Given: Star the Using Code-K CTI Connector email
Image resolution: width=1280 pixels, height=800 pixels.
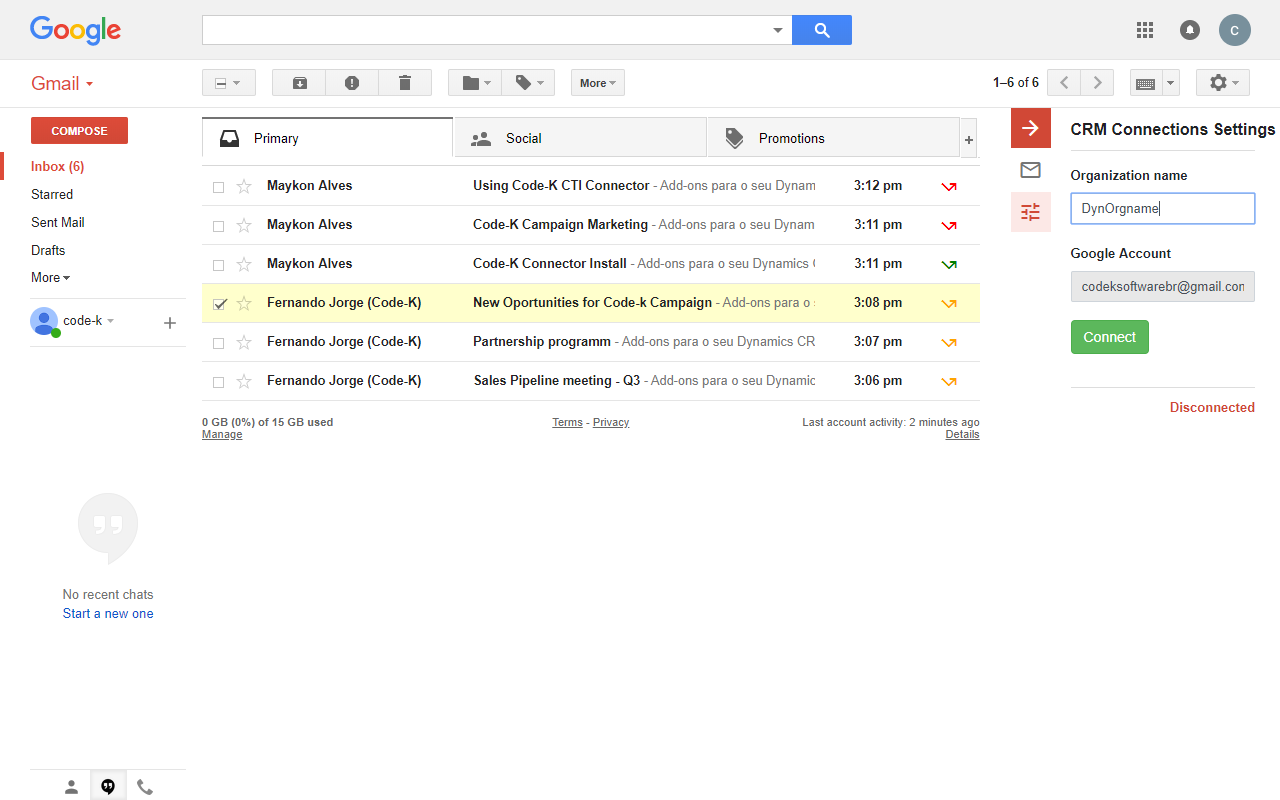Looking at the screenshot, I should click(244, 186).
